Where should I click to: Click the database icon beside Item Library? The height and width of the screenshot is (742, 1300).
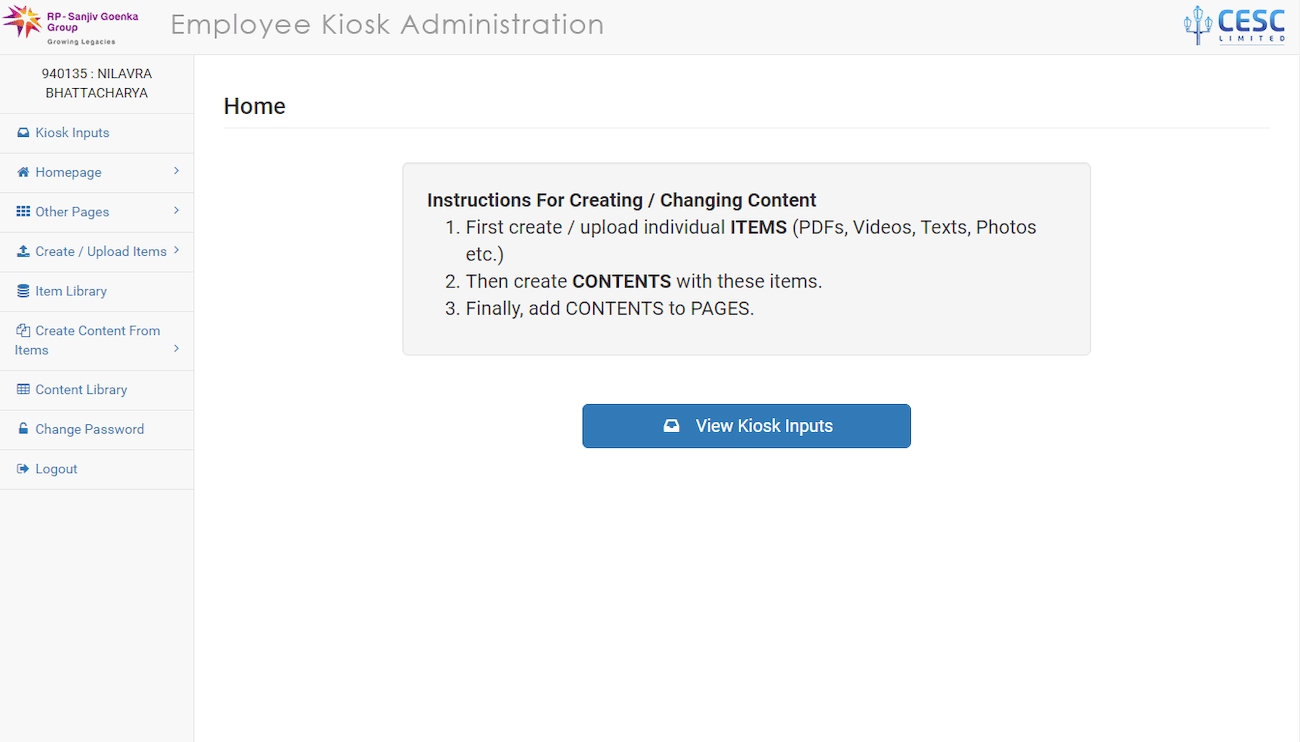[x=23, y=291]
